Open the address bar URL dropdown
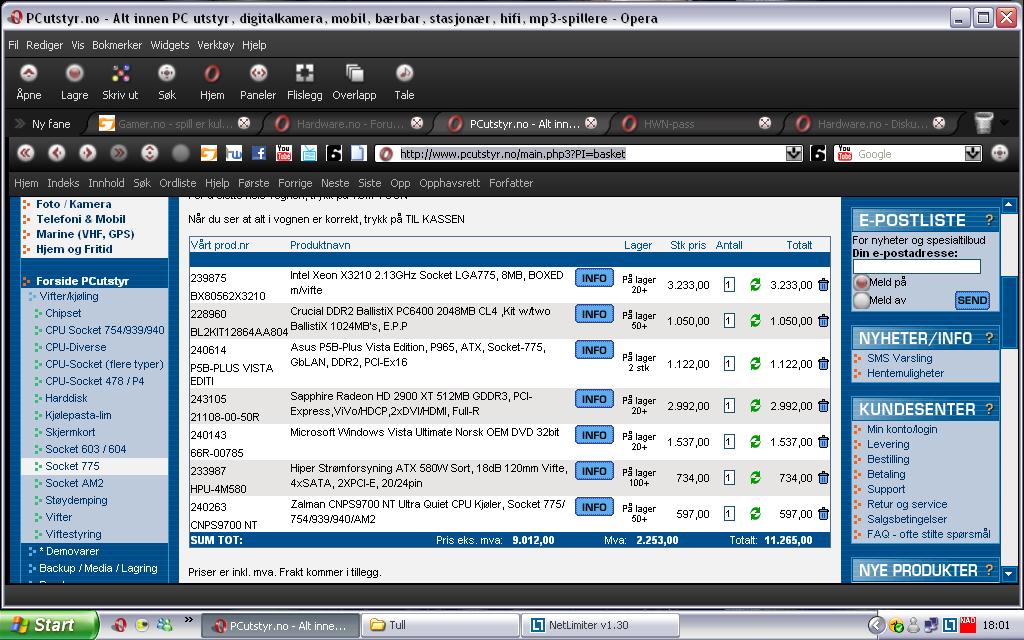Screen dimensions: 1024x640 click(x=794, y=153)
